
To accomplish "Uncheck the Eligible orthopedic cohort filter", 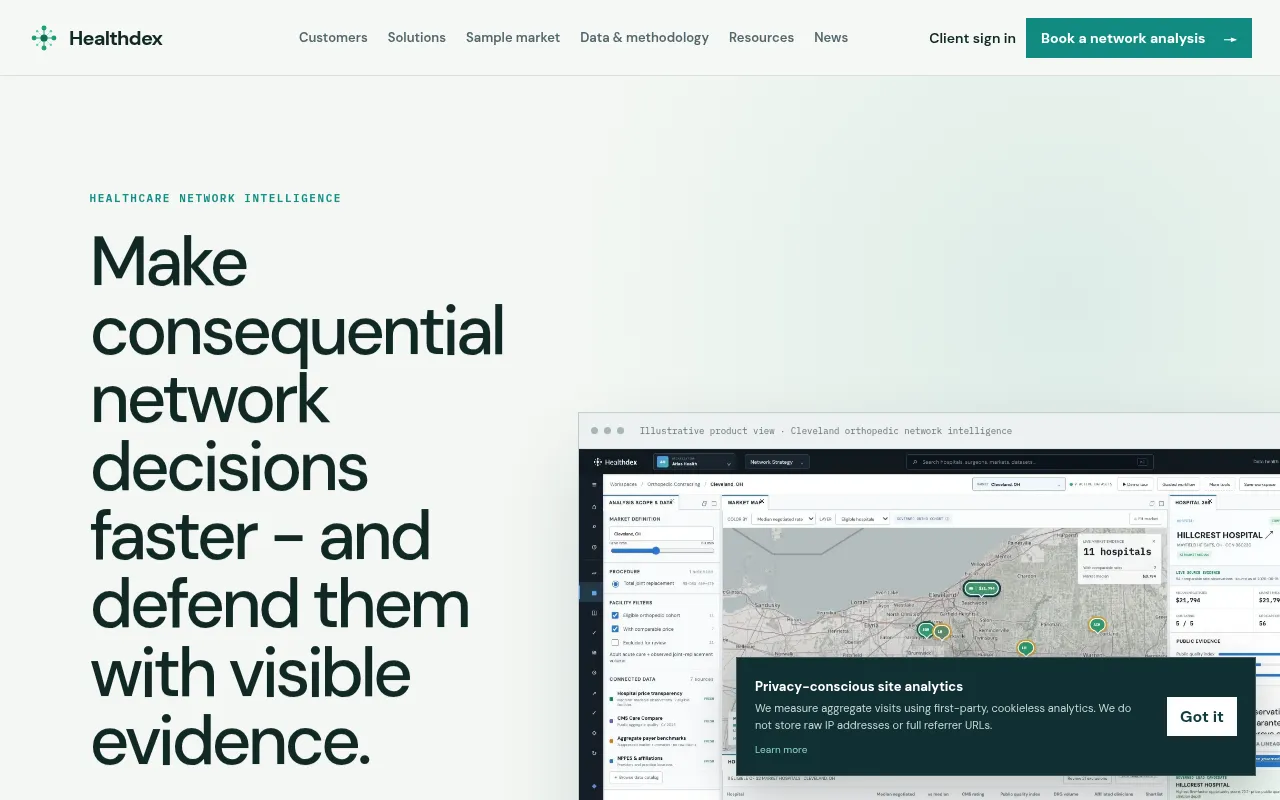I will point(615,615).
